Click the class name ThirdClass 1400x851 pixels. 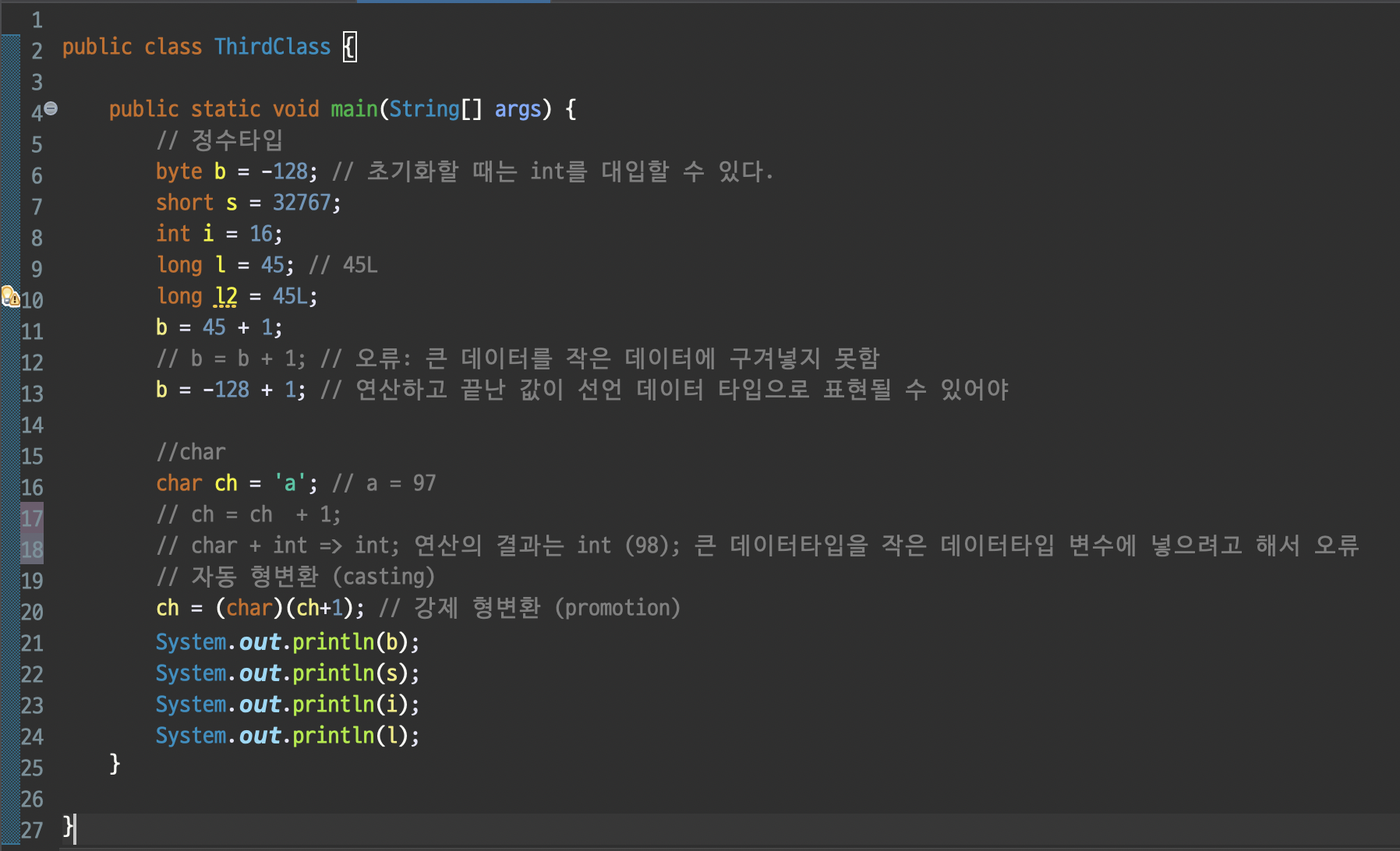pos(273,47)
